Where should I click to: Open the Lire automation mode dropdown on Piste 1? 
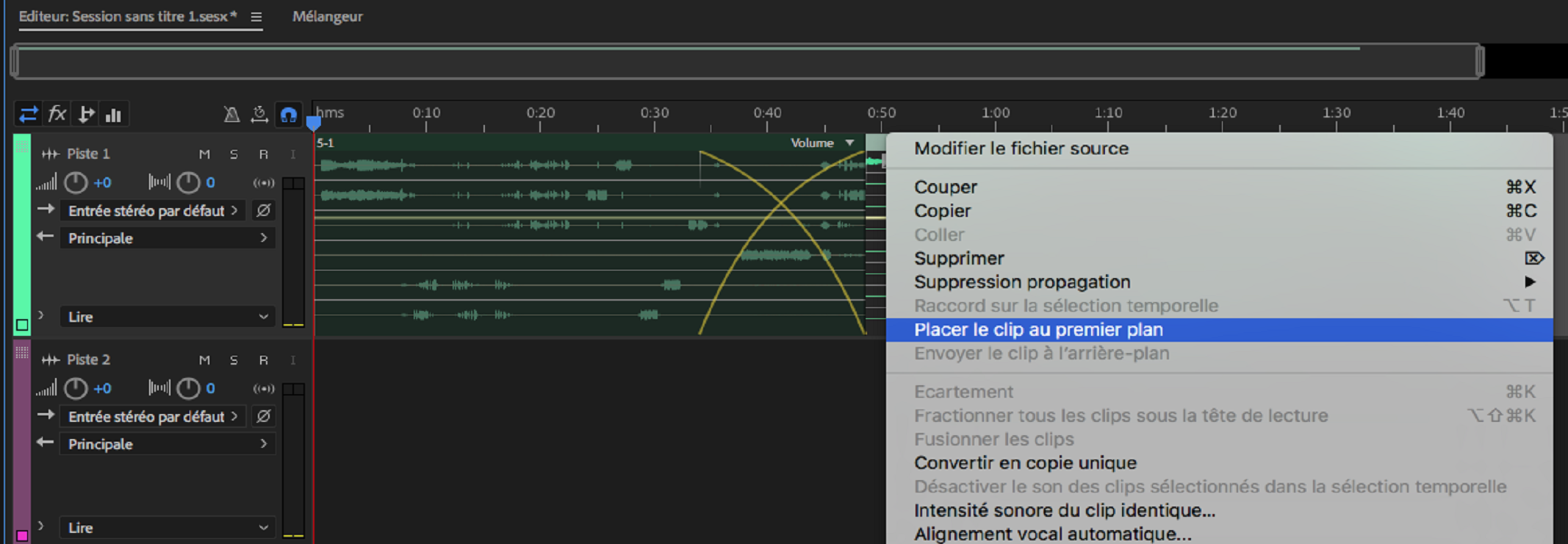(x=167, y=317)
